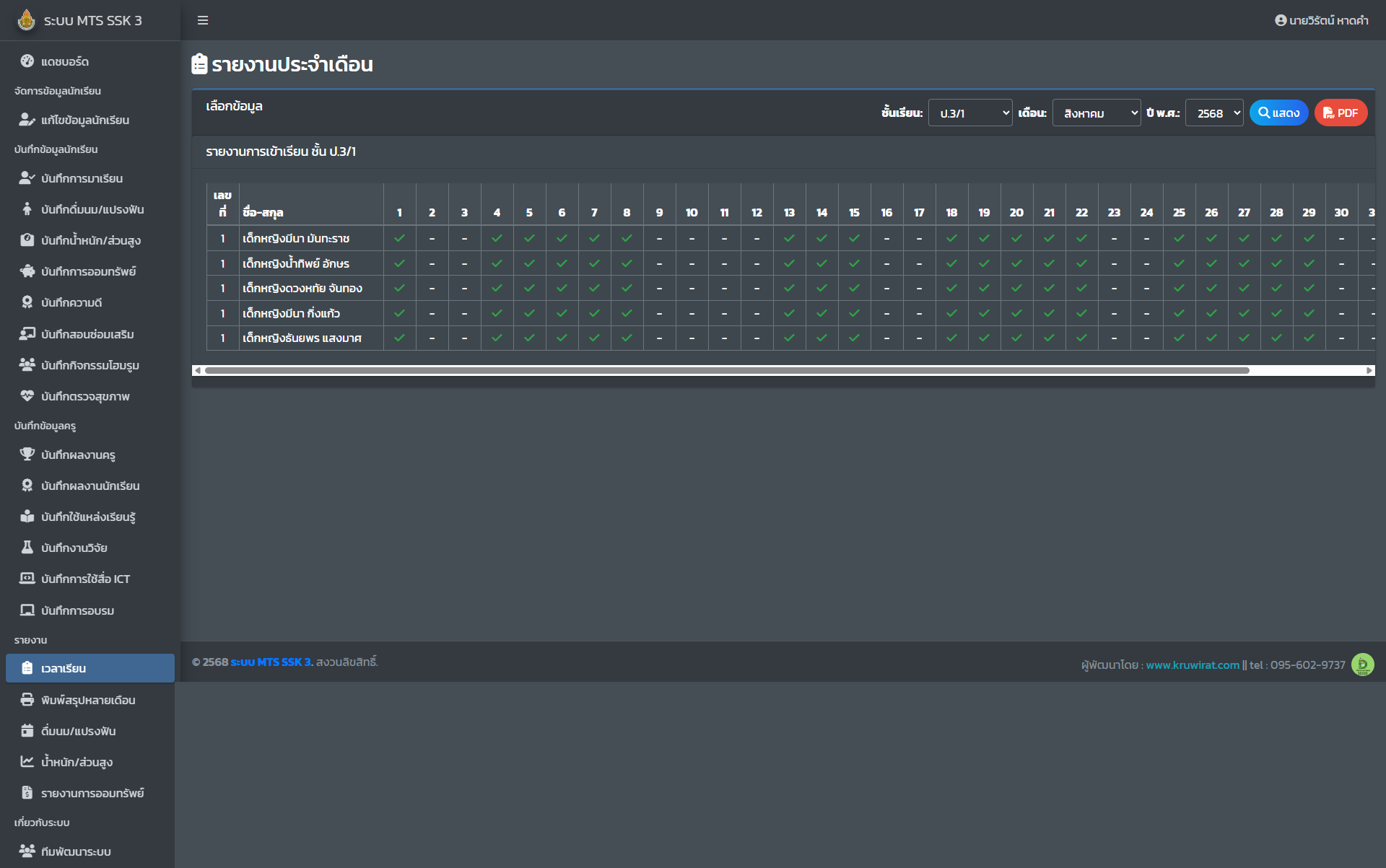Toggle sidebar with hamburger menu icon

tap(203, 20)
